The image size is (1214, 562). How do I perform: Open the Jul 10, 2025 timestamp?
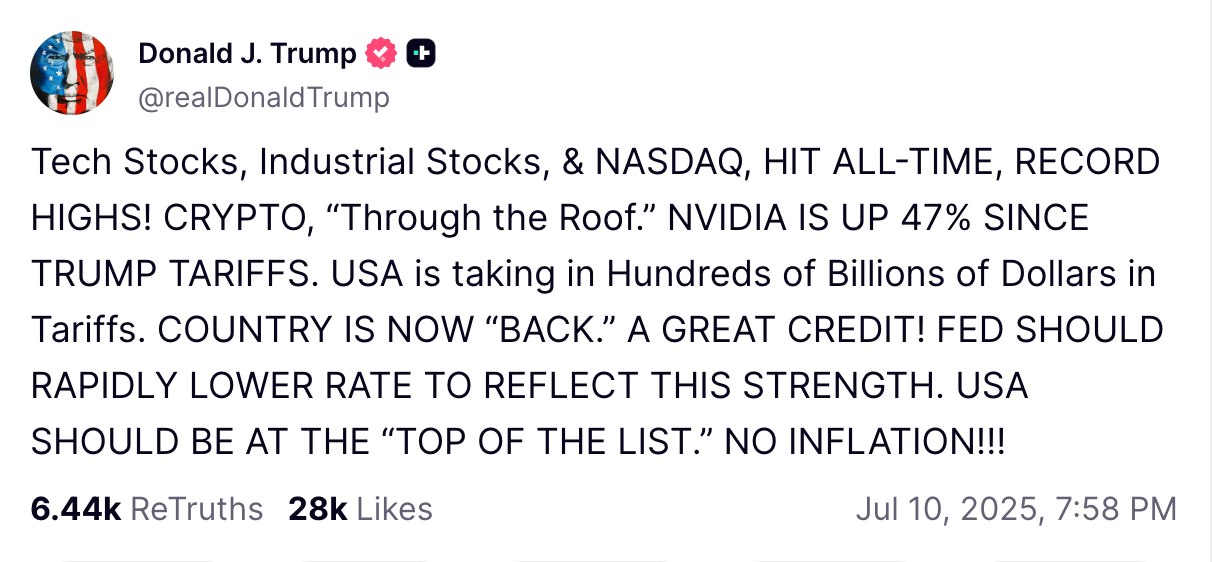1016,509
